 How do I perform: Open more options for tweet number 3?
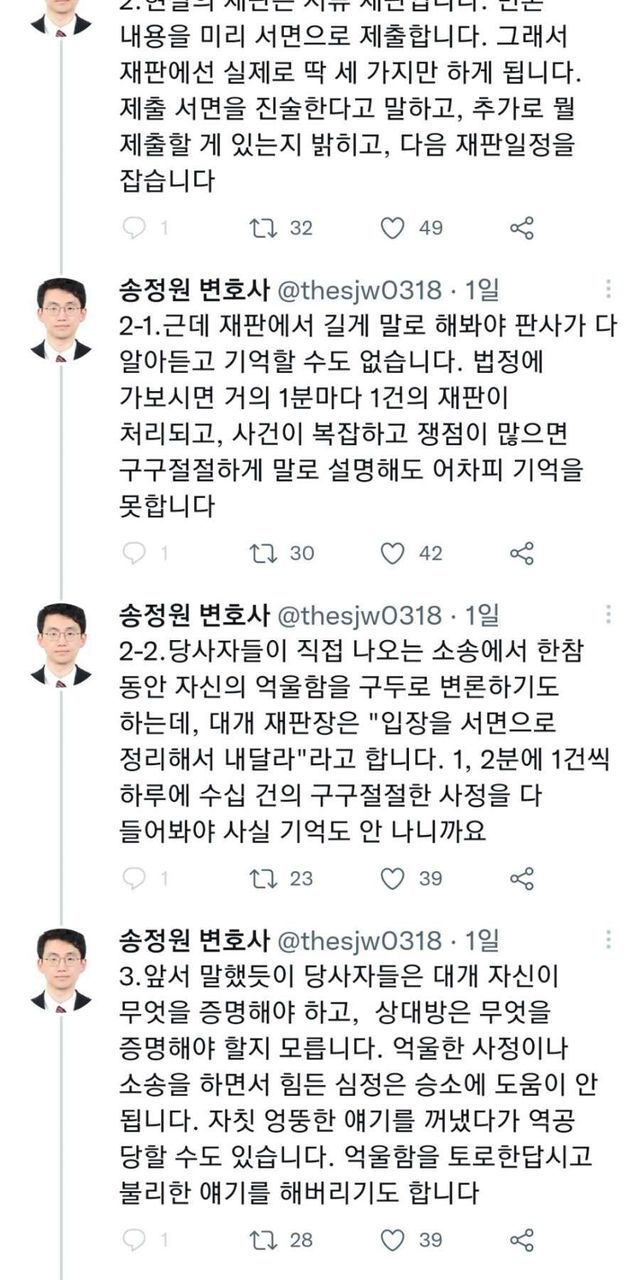click(609, 940)
